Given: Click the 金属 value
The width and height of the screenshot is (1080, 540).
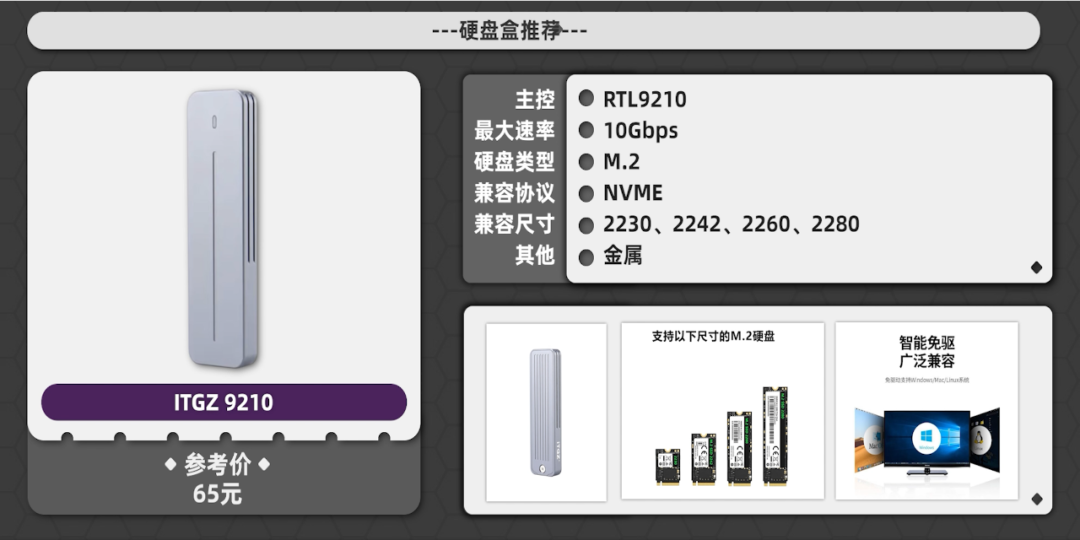Looking at the screenshot, I should pos(623,256).
